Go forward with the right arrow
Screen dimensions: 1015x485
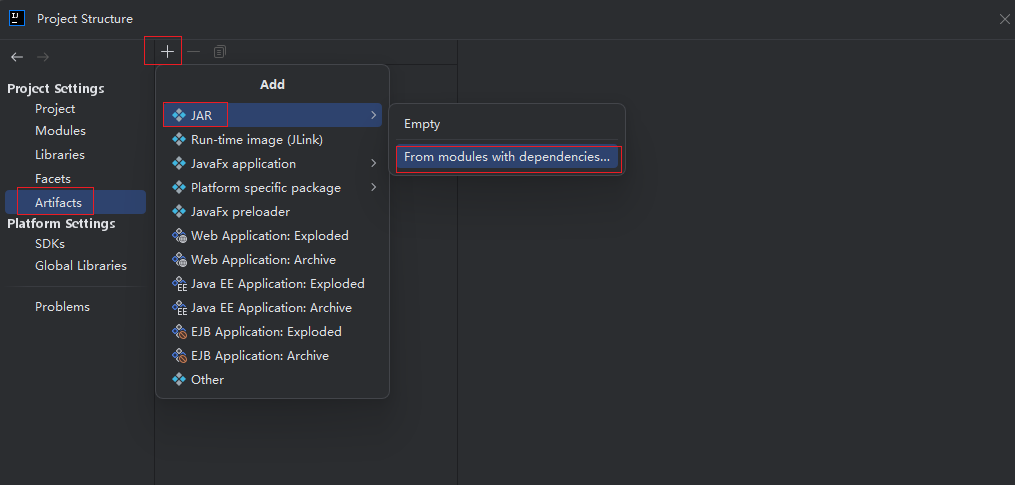(43, 57)
